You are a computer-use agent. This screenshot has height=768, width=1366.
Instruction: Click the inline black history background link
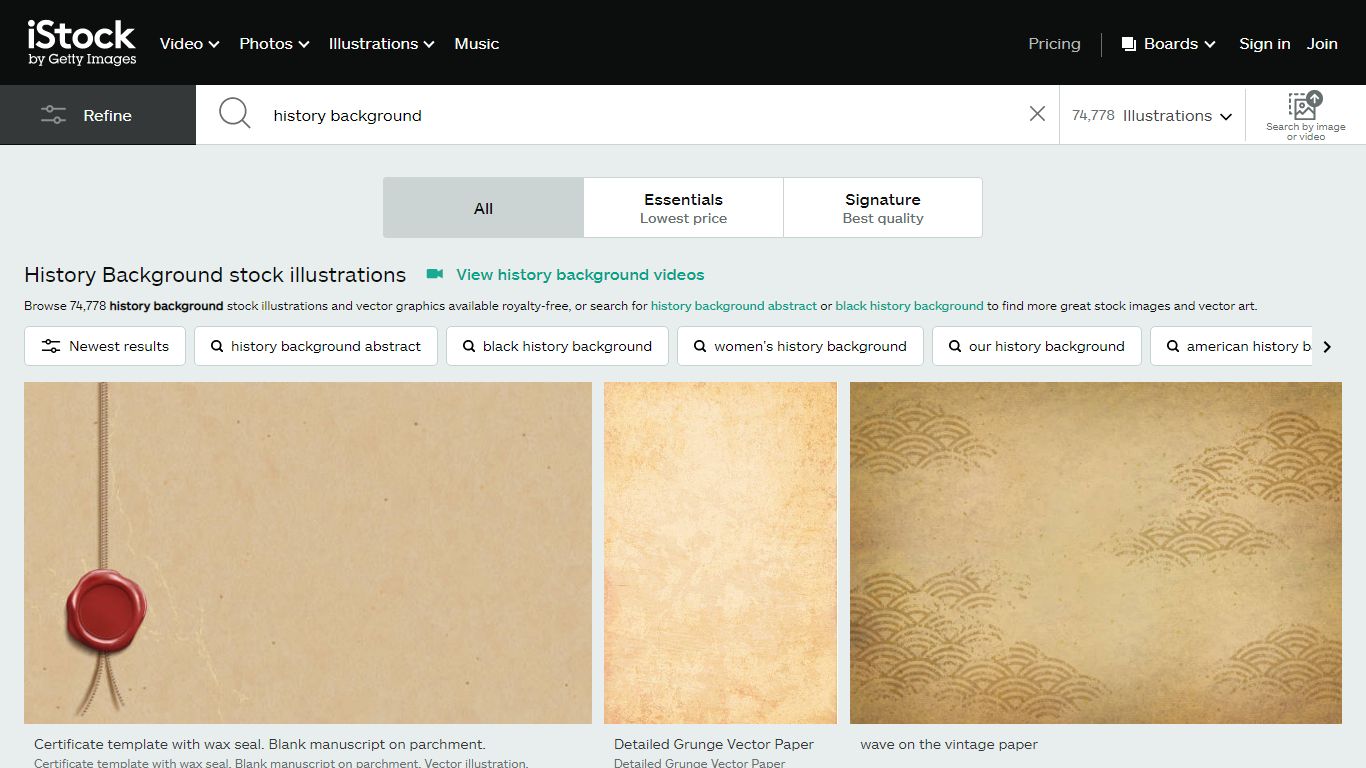coord(909,306)
